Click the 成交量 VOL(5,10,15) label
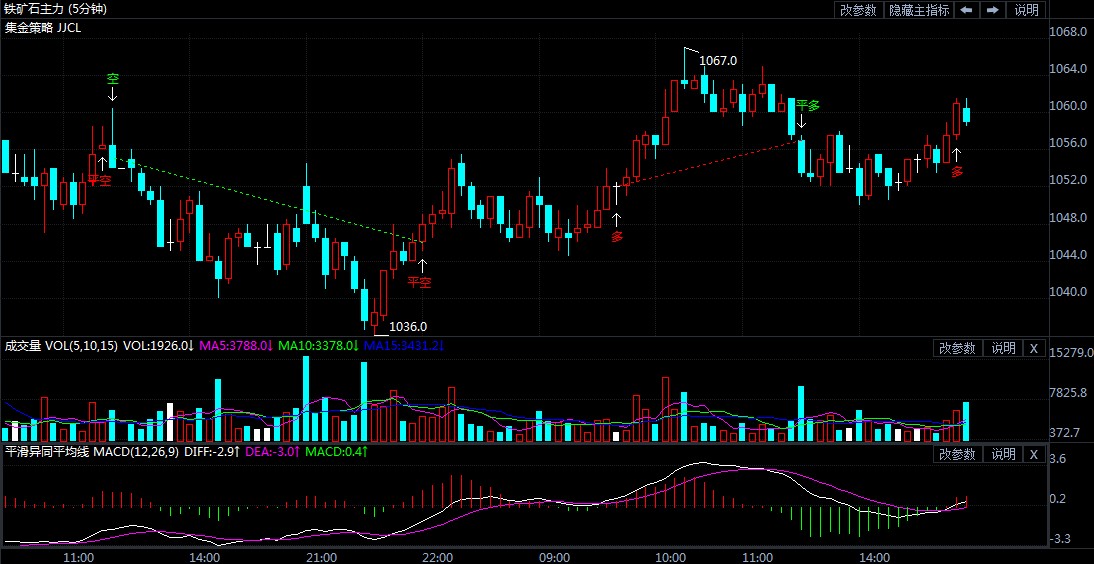The image size is (1094, 564). click(x=61, y=346)
